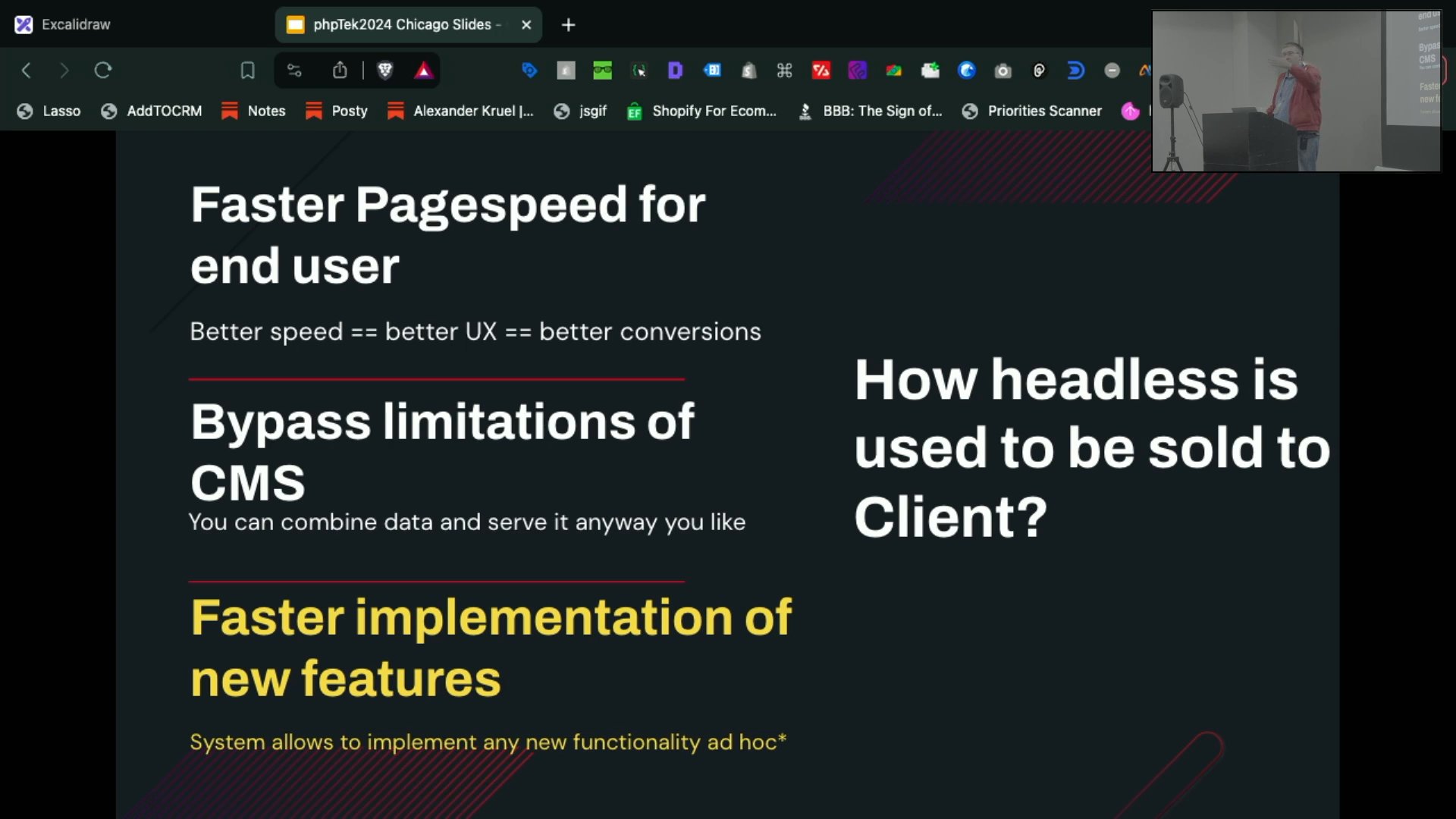Open the Notes bookmark
The height and width of the screenshot is (819, 1456).
[x=253, y=111]
